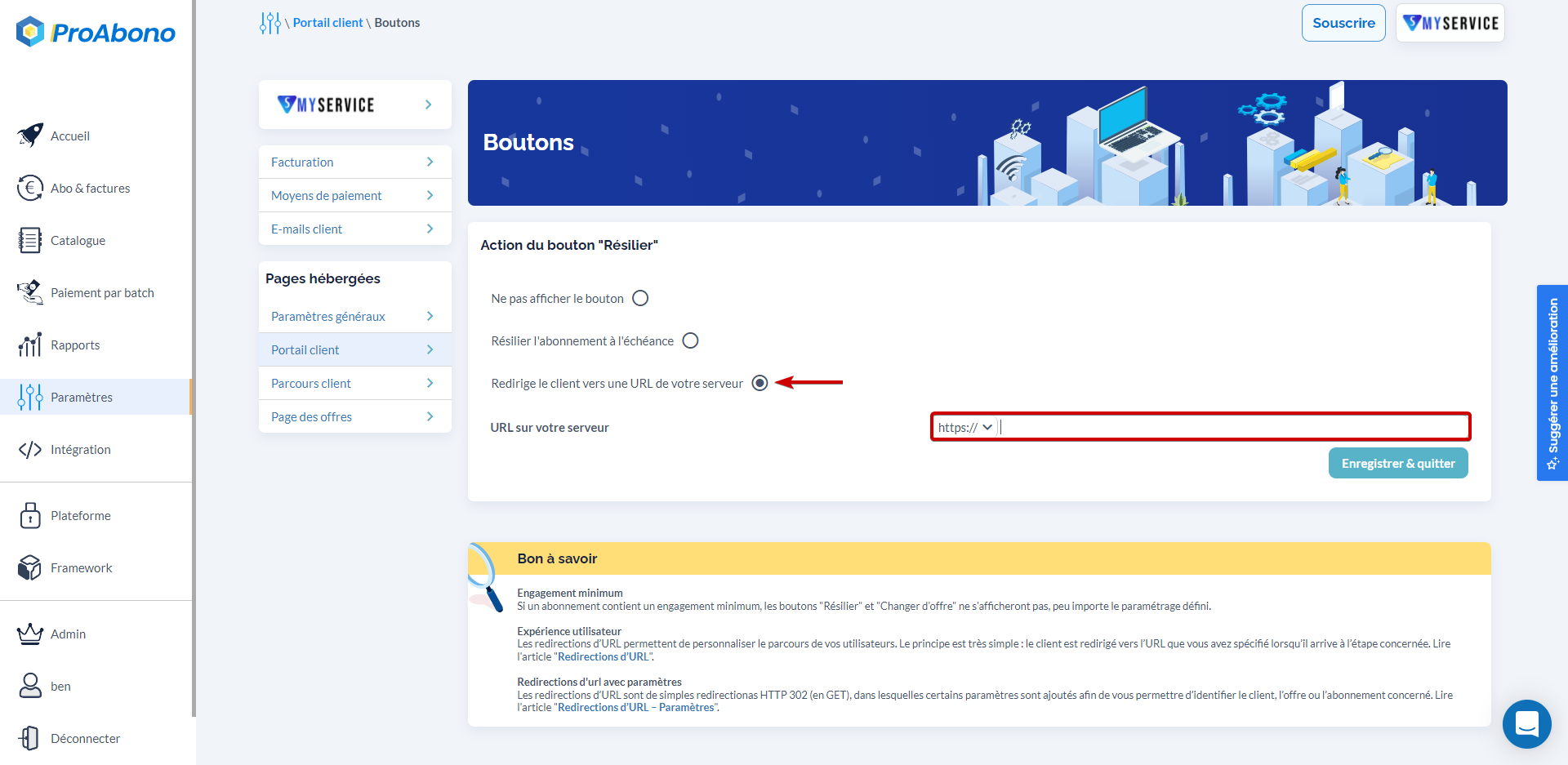This screenshot has height=765, width=1568.
Task: Click Enregistrer & quitter button
Action: tap(1398, 463)
